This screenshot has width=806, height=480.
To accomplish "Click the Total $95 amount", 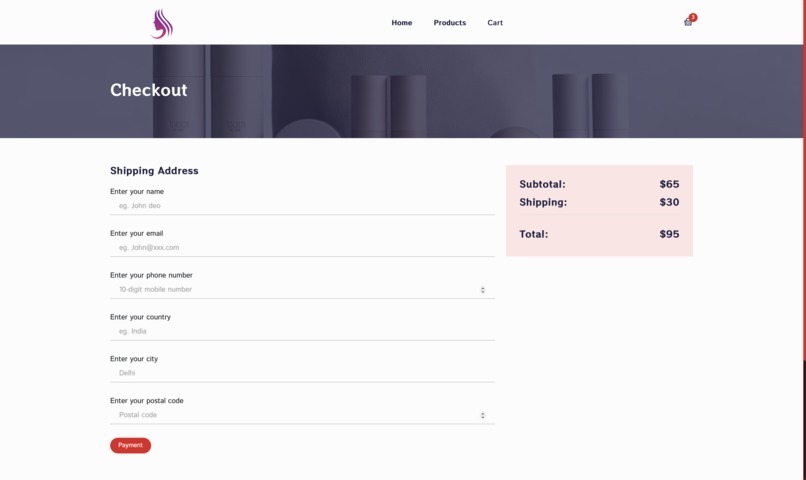I will coord(669,234).
